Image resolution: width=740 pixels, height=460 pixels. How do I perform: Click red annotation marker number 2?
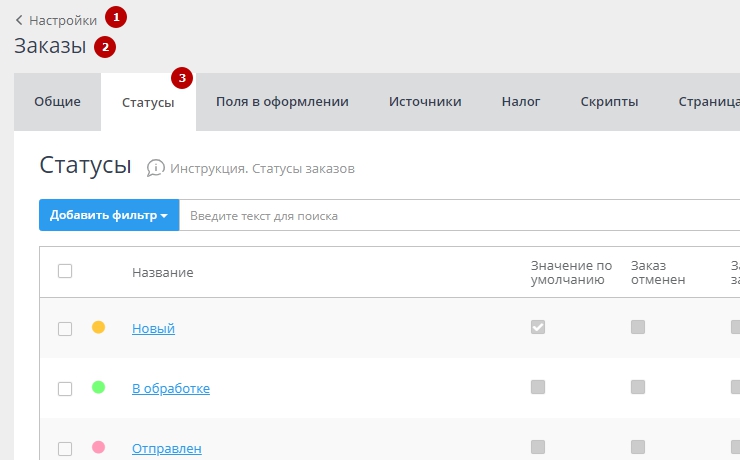point(105,46)
